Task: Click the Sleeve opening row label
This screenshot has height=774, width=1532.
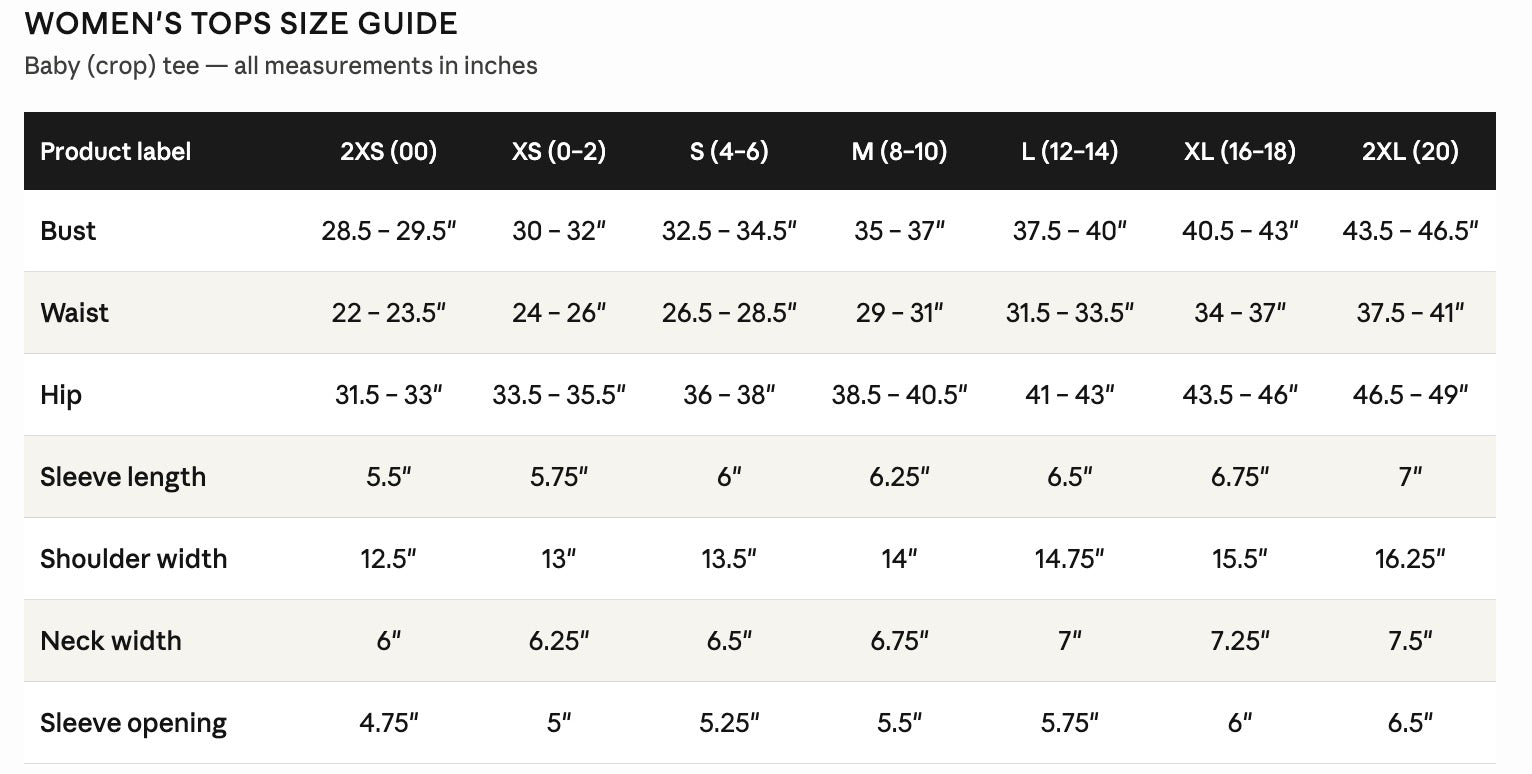Action: click(133, 723)
